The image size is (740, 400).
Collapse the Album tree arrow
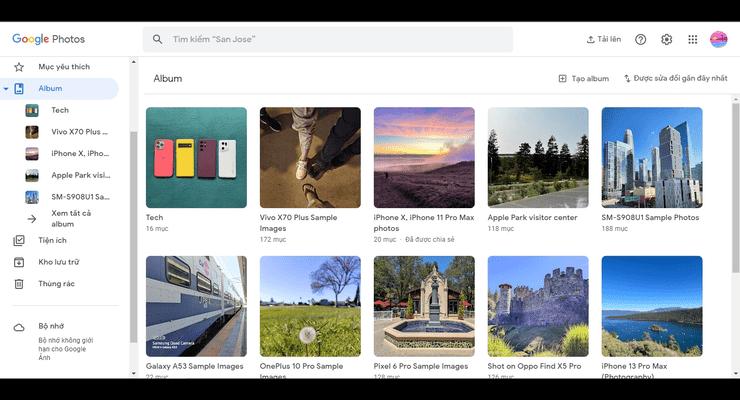pos(6,89)
